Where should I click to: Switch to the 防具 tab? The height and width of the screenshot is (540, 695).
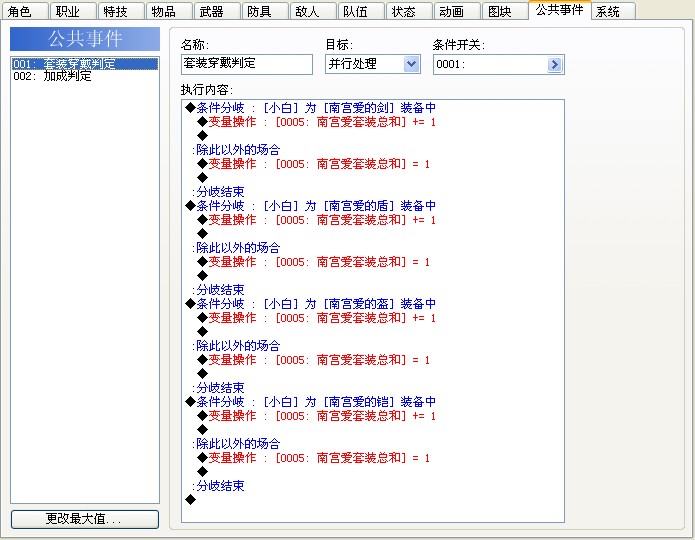(265, 11)
